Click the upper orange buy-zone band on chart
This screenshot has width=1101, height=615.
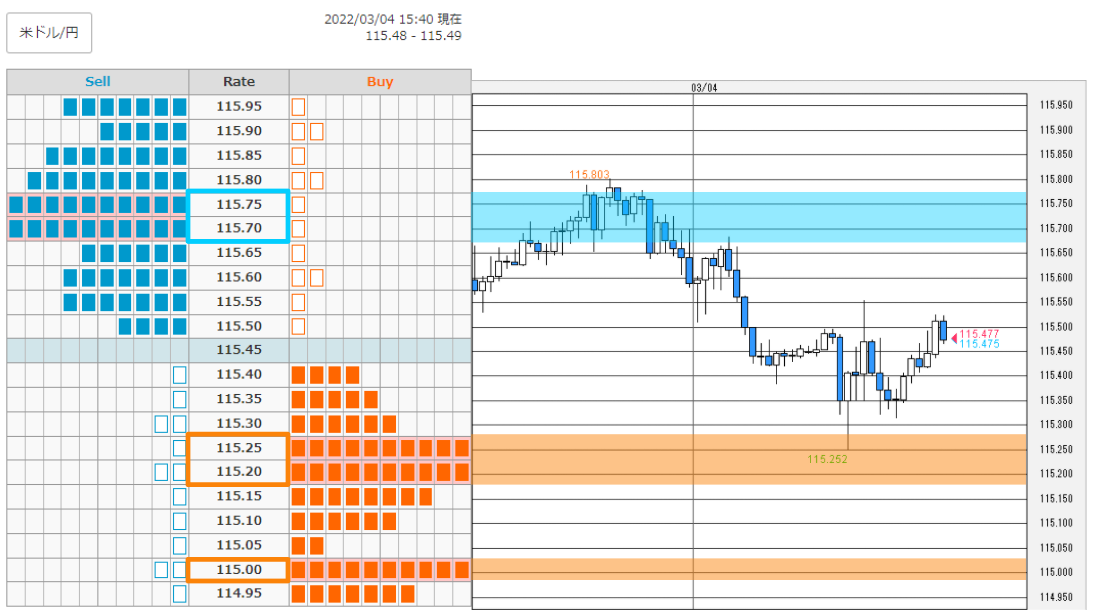tap(749, 460)
